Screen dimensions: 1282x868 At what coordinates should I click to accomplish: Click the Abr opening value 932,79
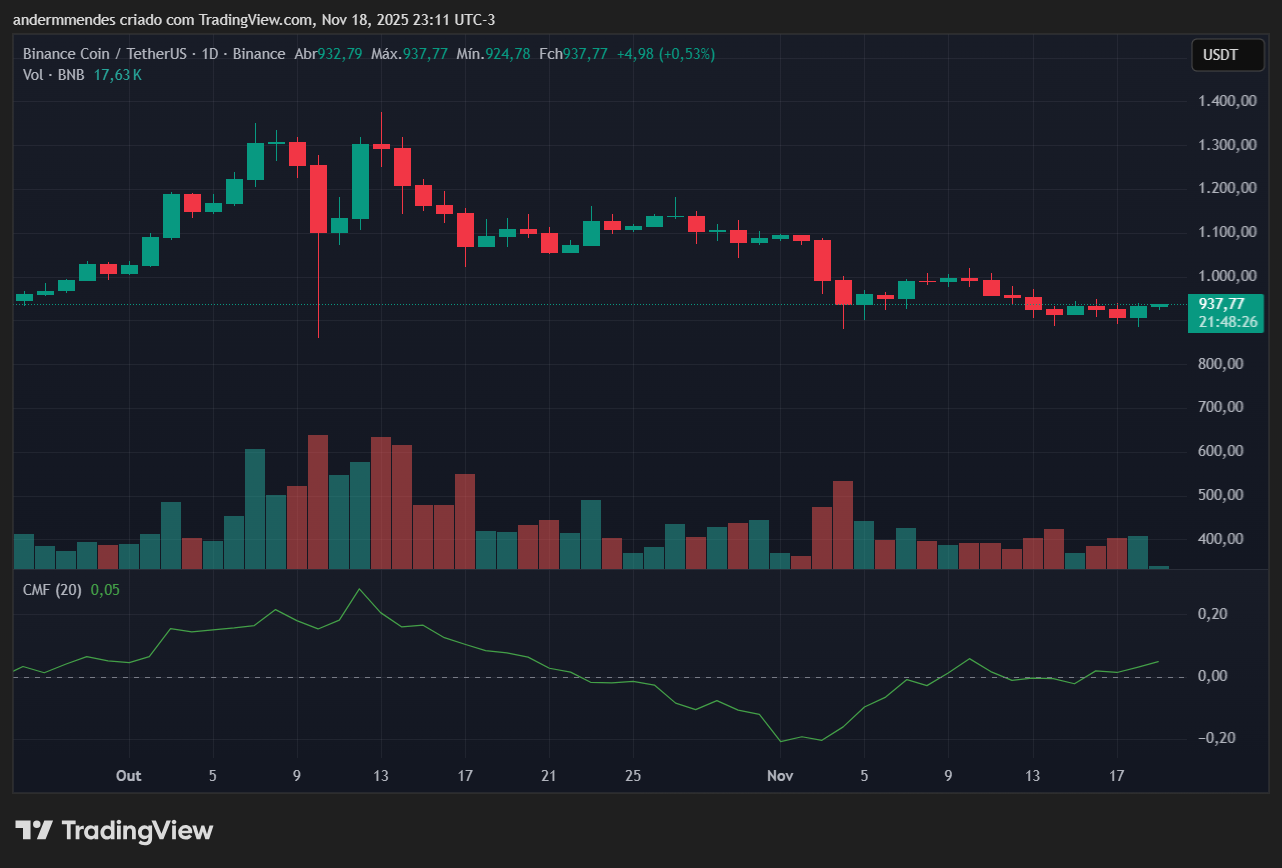[339, 54]
